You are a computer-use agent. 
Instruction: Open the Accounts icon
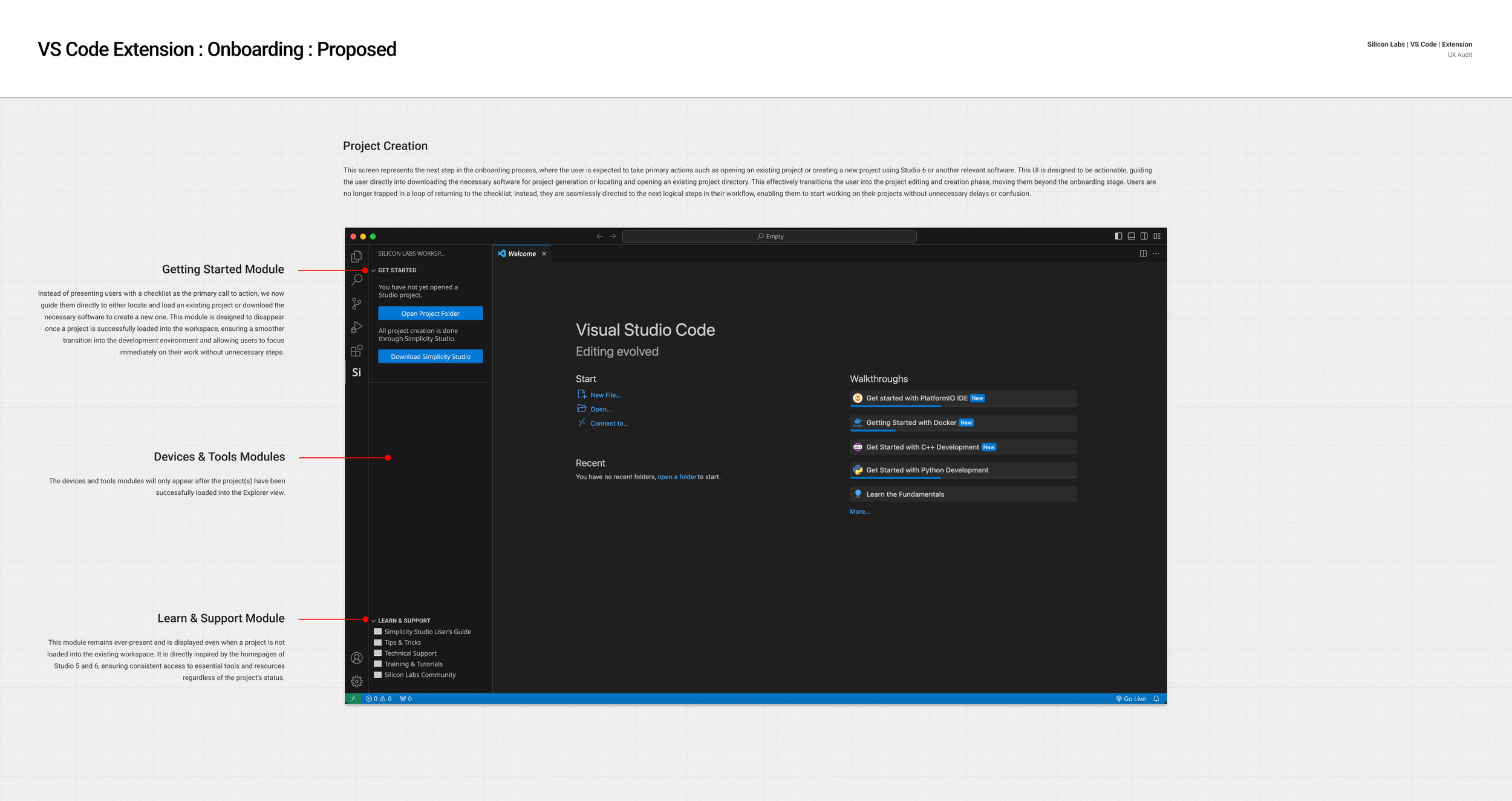356,658
